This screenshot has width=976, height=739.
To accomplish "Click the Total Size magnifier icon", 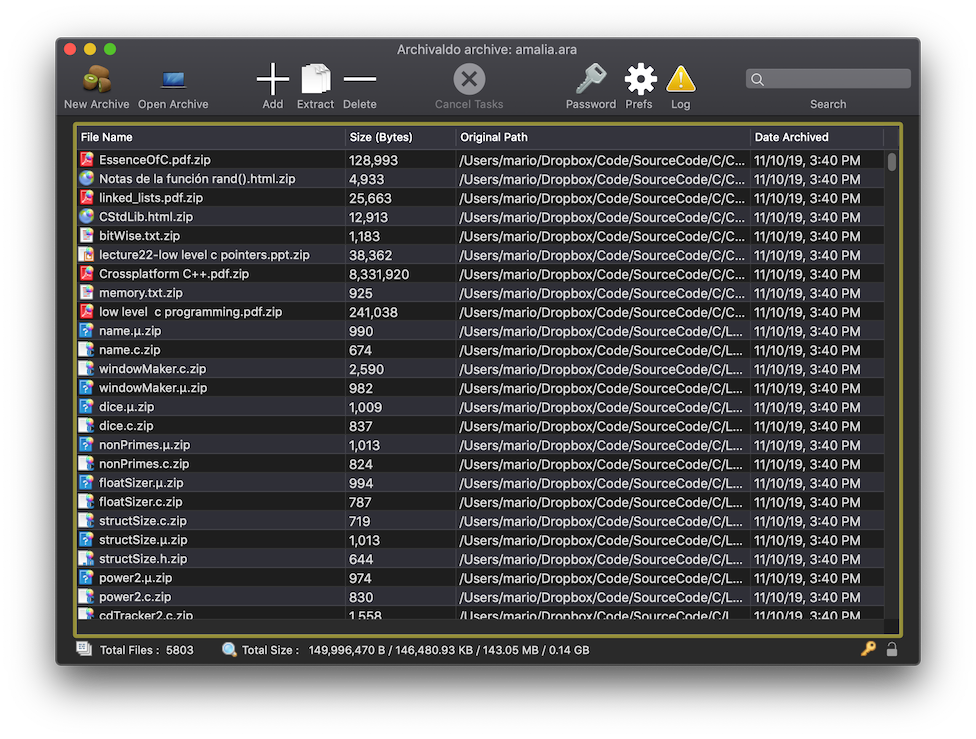I will pyautogui.click(x=229, y=649).
